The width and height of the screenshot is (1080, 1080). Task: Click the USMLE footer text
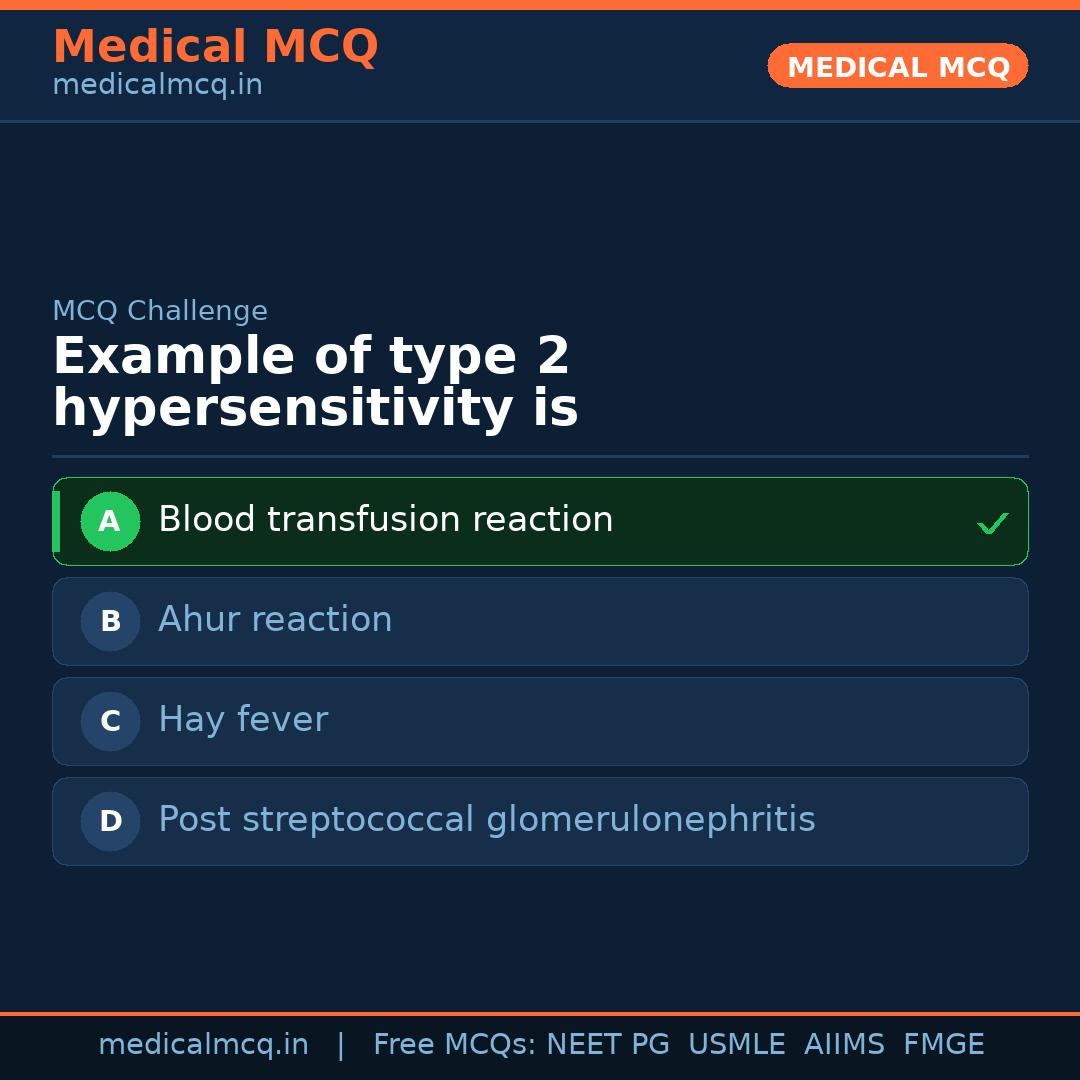(x=736, y=1045)
